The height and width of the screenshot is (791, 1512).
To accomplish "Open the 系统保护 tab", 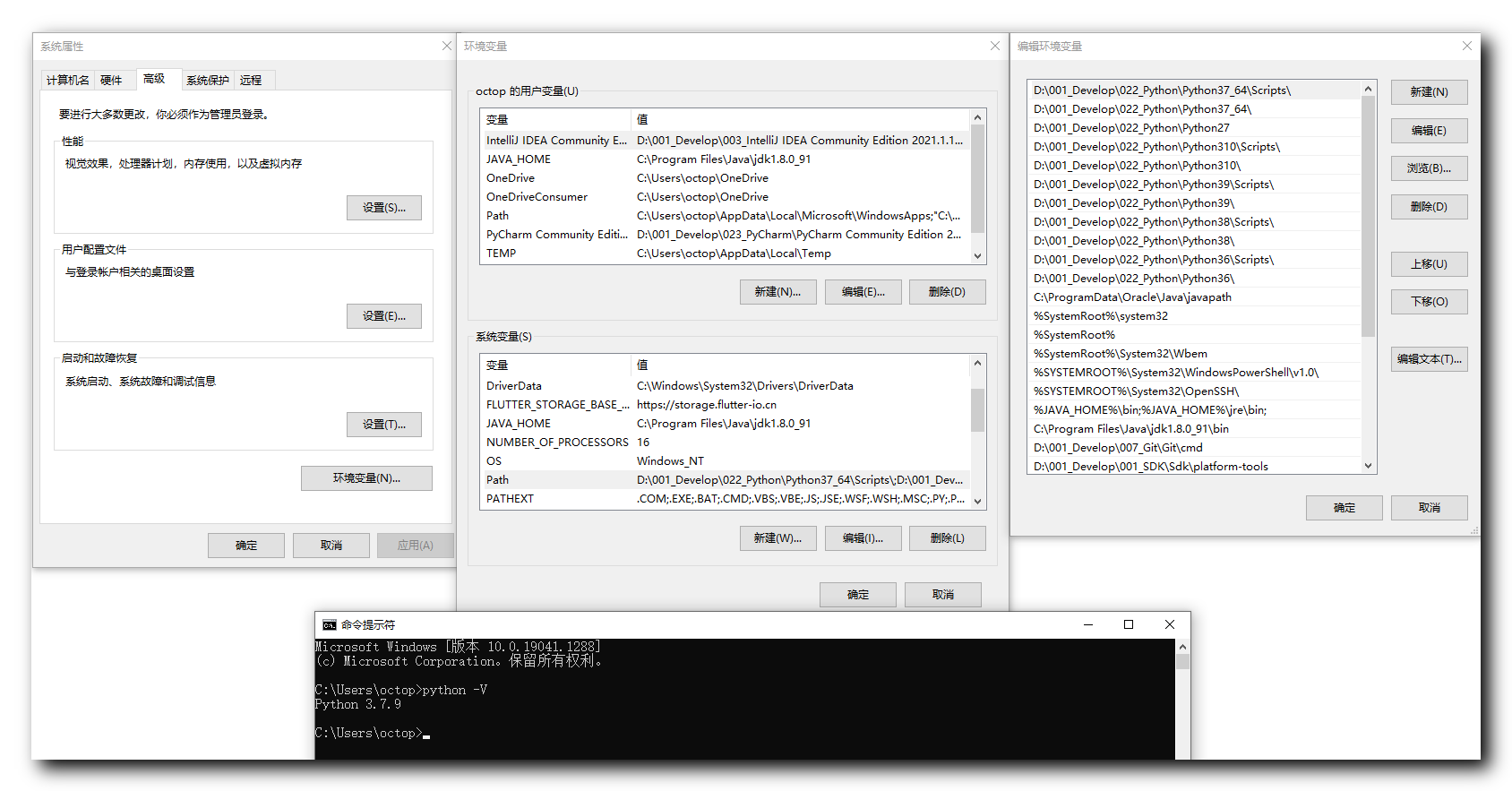I will point(208,81).
